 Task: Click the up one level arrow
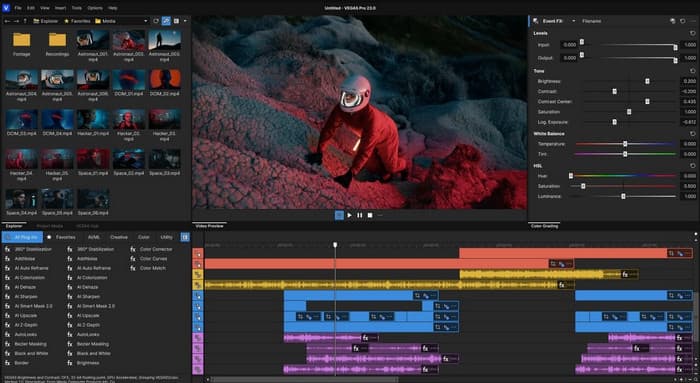pos(25,21)
